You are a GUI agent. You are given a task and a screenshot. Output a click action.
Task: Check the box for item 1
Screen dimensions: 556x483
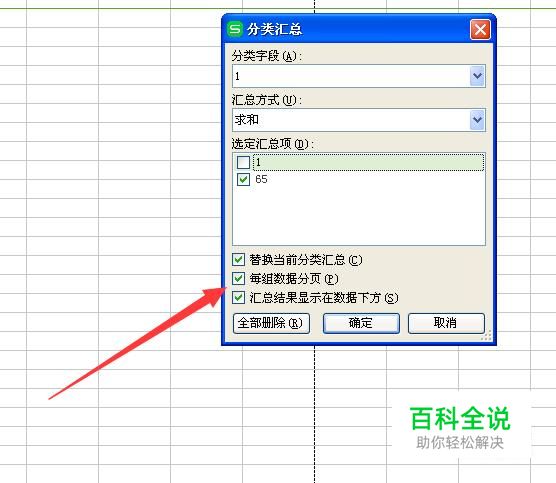[243, 162]
